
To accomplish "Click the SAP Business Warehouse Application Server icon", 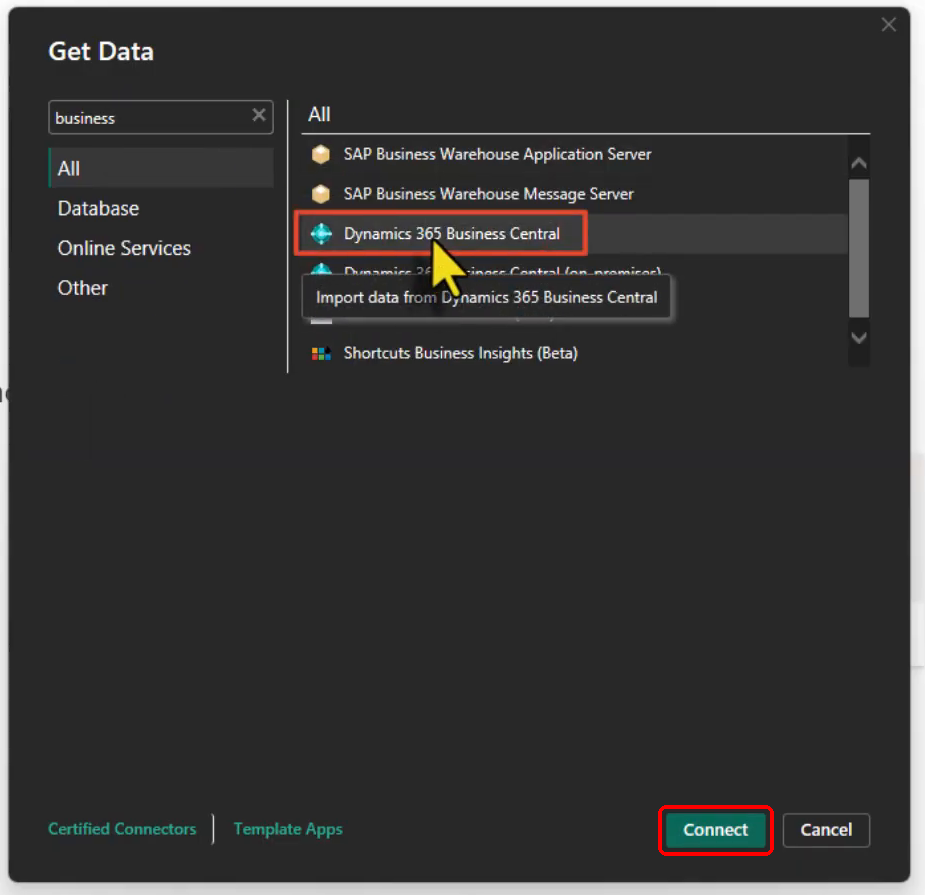I will pos(321,155).
